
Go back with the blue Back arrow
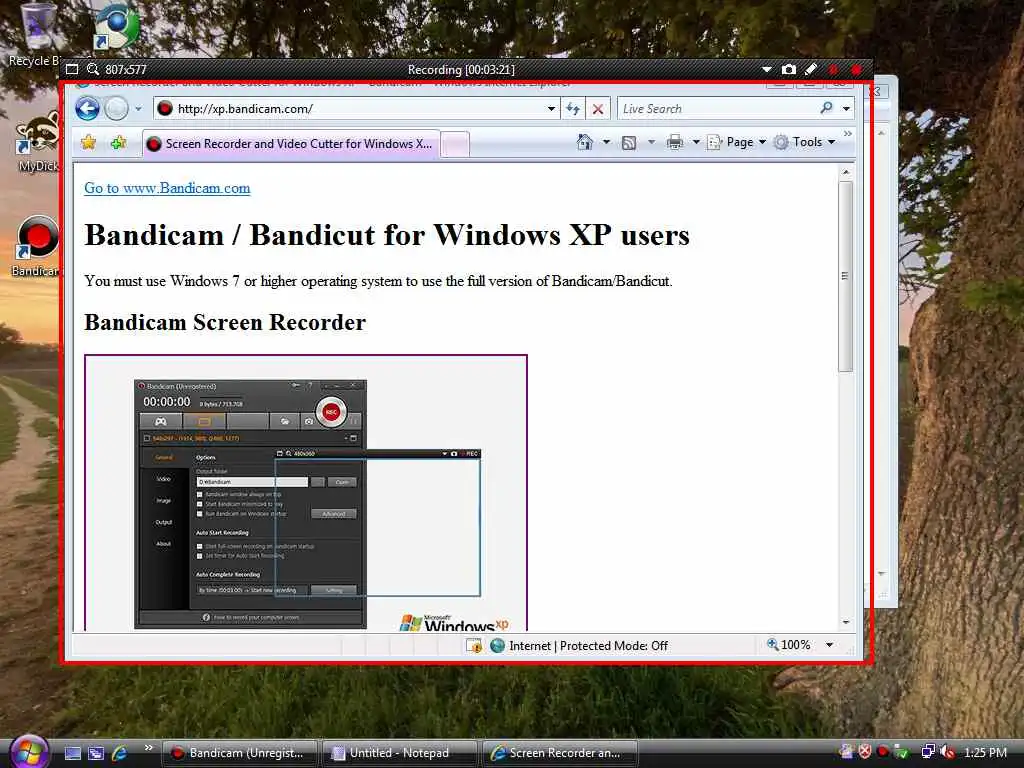pos(88,108)
